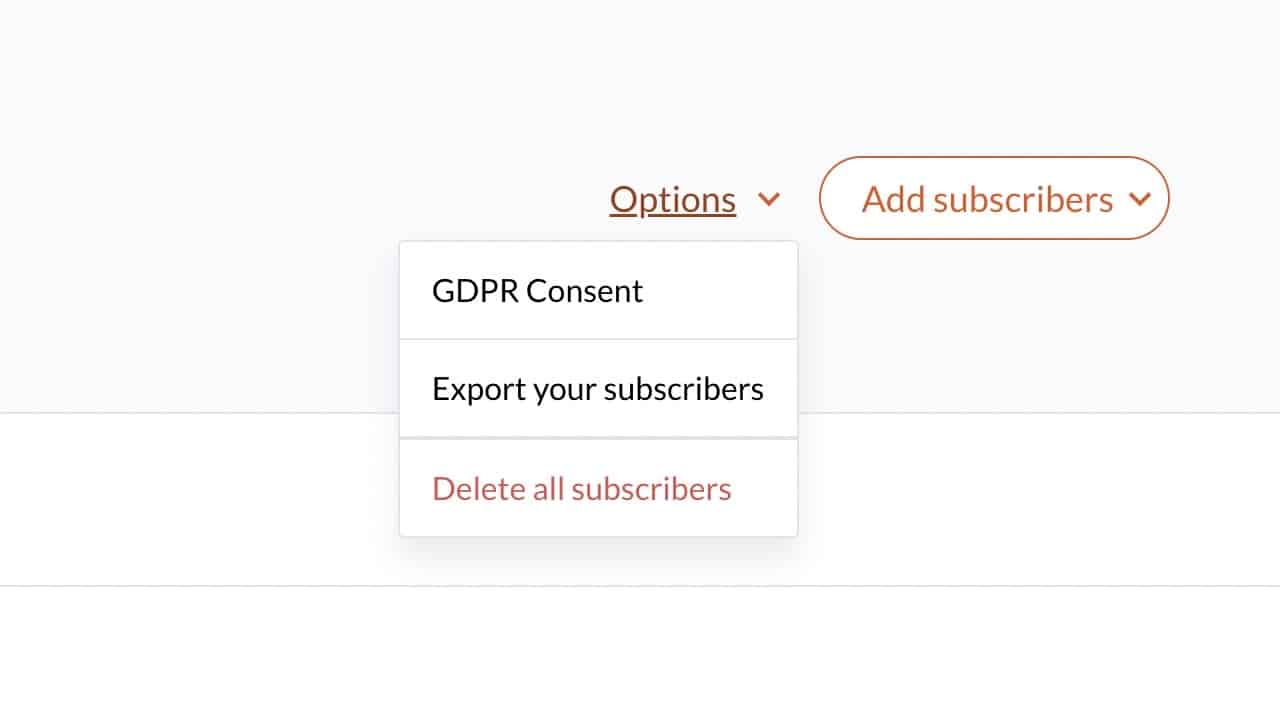
Task: Hit the down arrow right of Options
Action: (x=768, y=200)
